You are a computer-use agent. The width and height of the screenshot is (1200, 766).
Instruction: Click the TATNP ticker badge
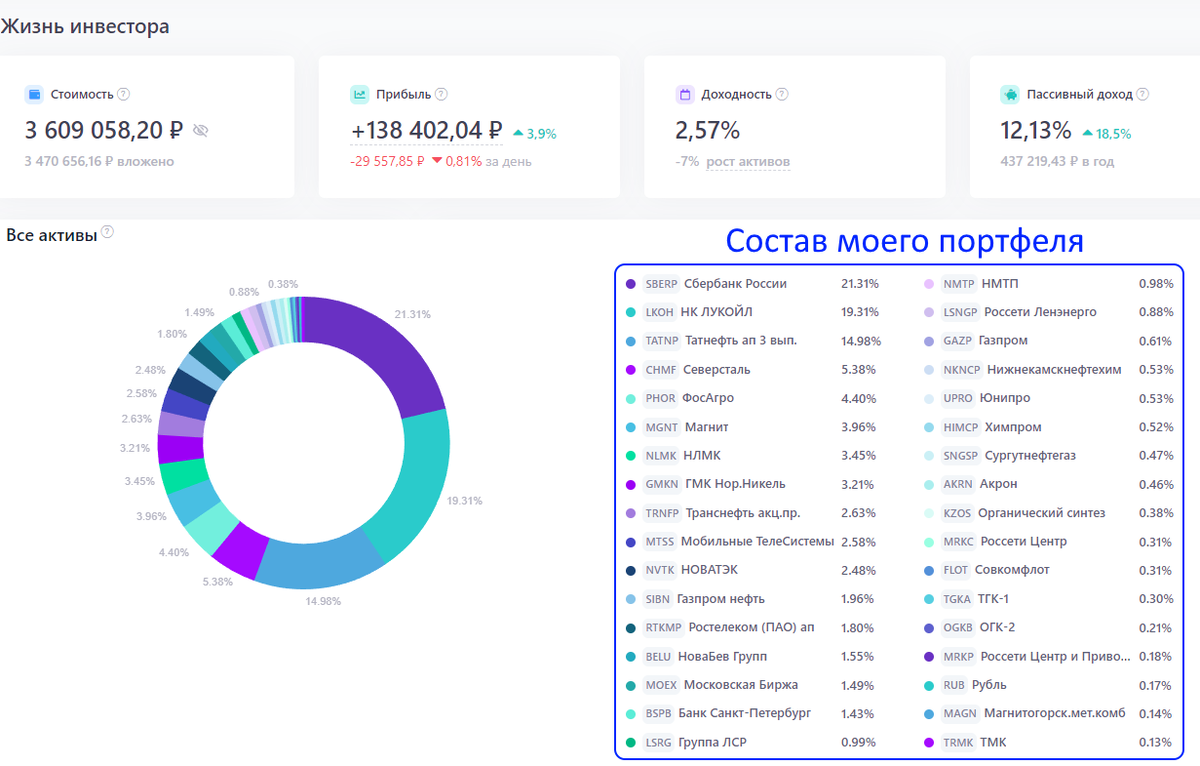point(662,341)
